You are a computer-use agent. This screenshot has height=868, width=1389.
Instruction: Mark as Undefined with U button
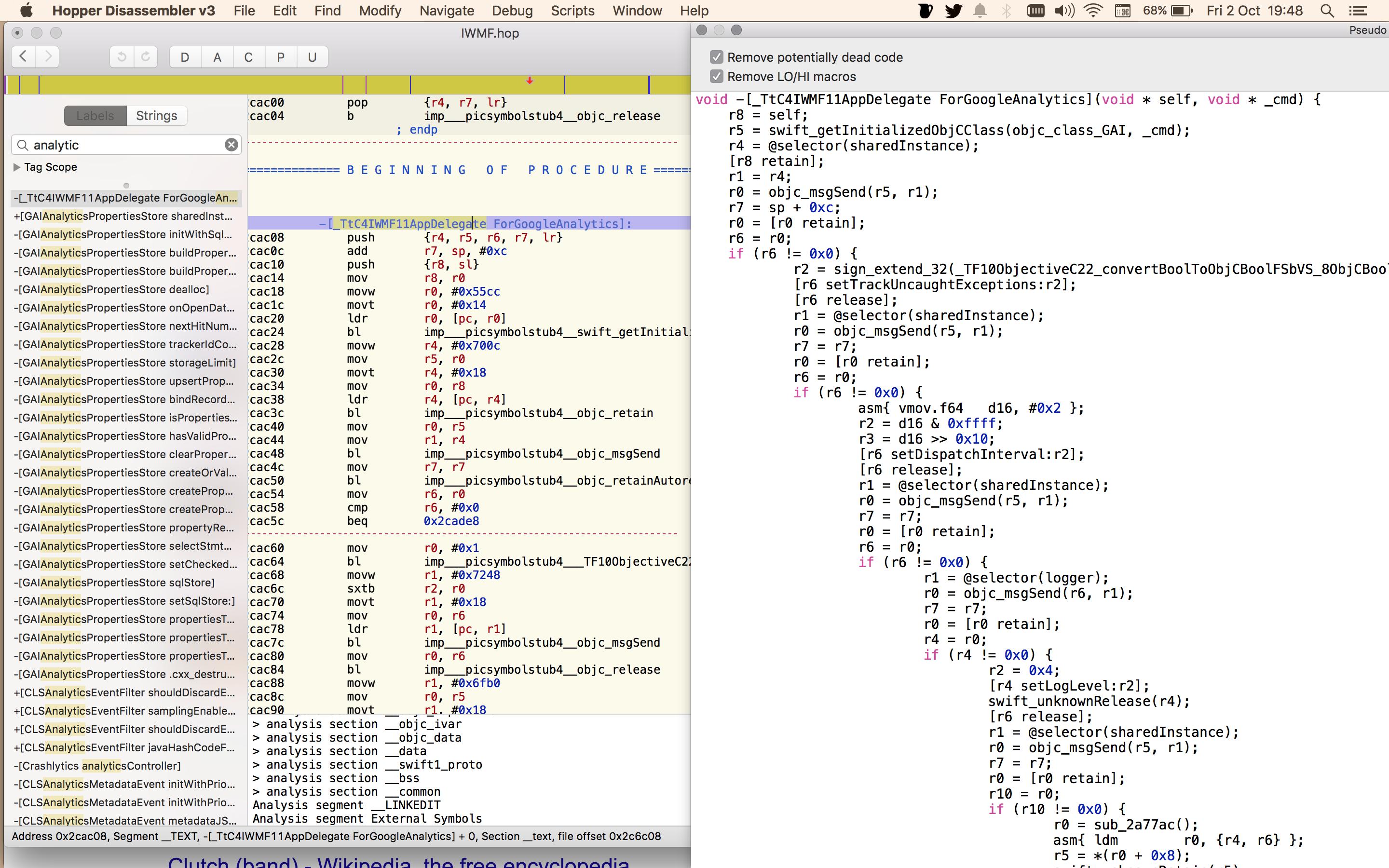pyautogui.click(x=312, y=57)
